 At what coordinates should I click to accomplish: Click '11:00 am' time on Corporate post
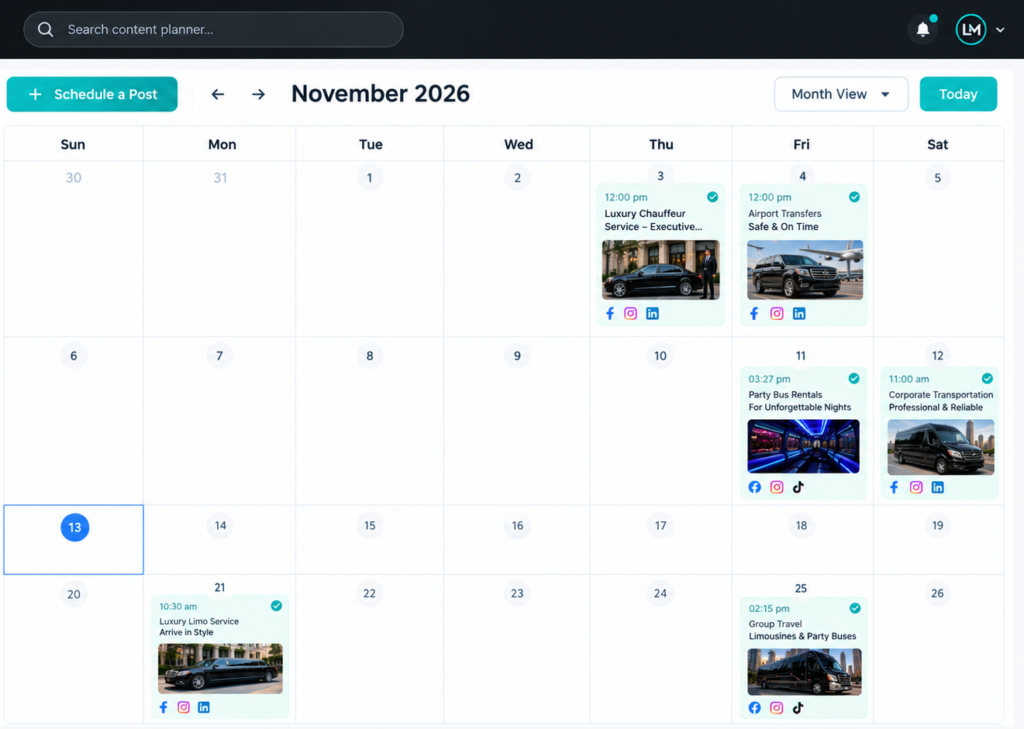908,379
